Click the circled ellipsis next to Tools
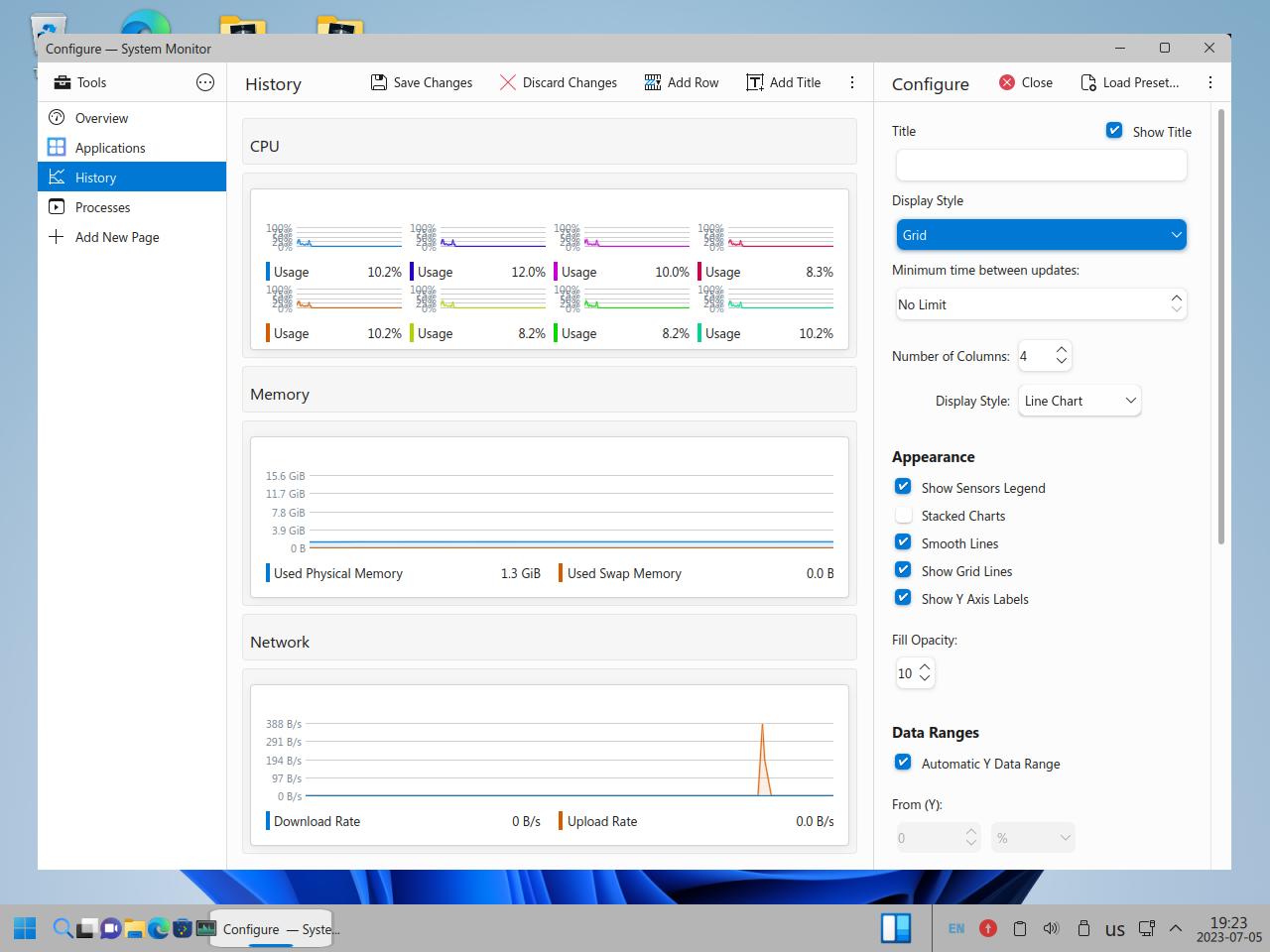Screen dimensions: 1270x952 pyautogui.click(x=205, y=82)
